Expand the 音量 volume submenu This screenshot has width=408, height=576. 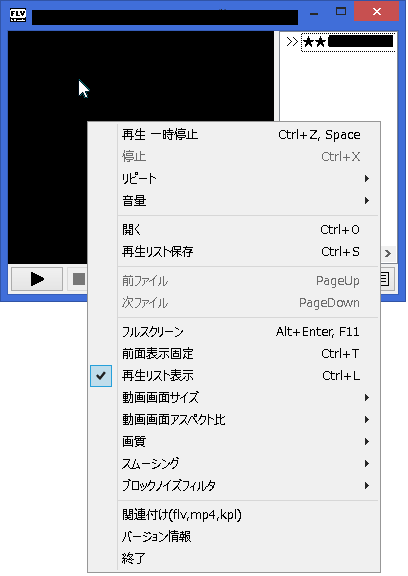click(235, 201)
